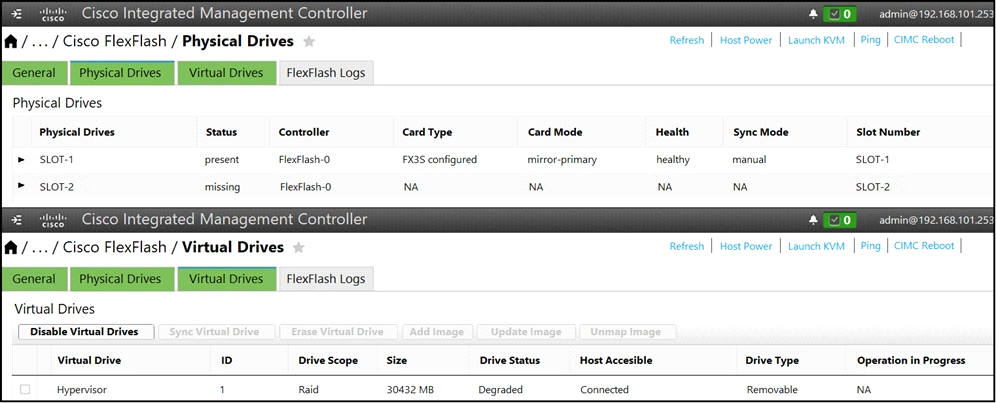
Task: Click Ping link on the Physical Drives page
Action: 870,39
